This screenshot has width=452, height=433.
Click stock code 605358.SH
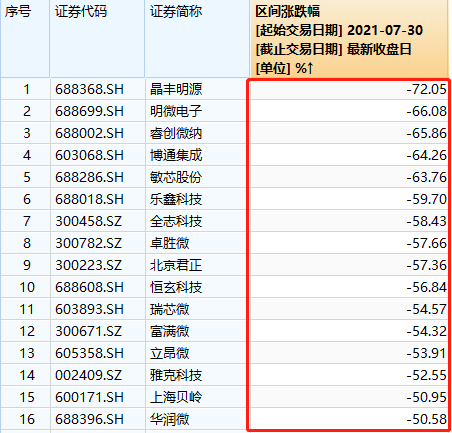coord(89,353)
